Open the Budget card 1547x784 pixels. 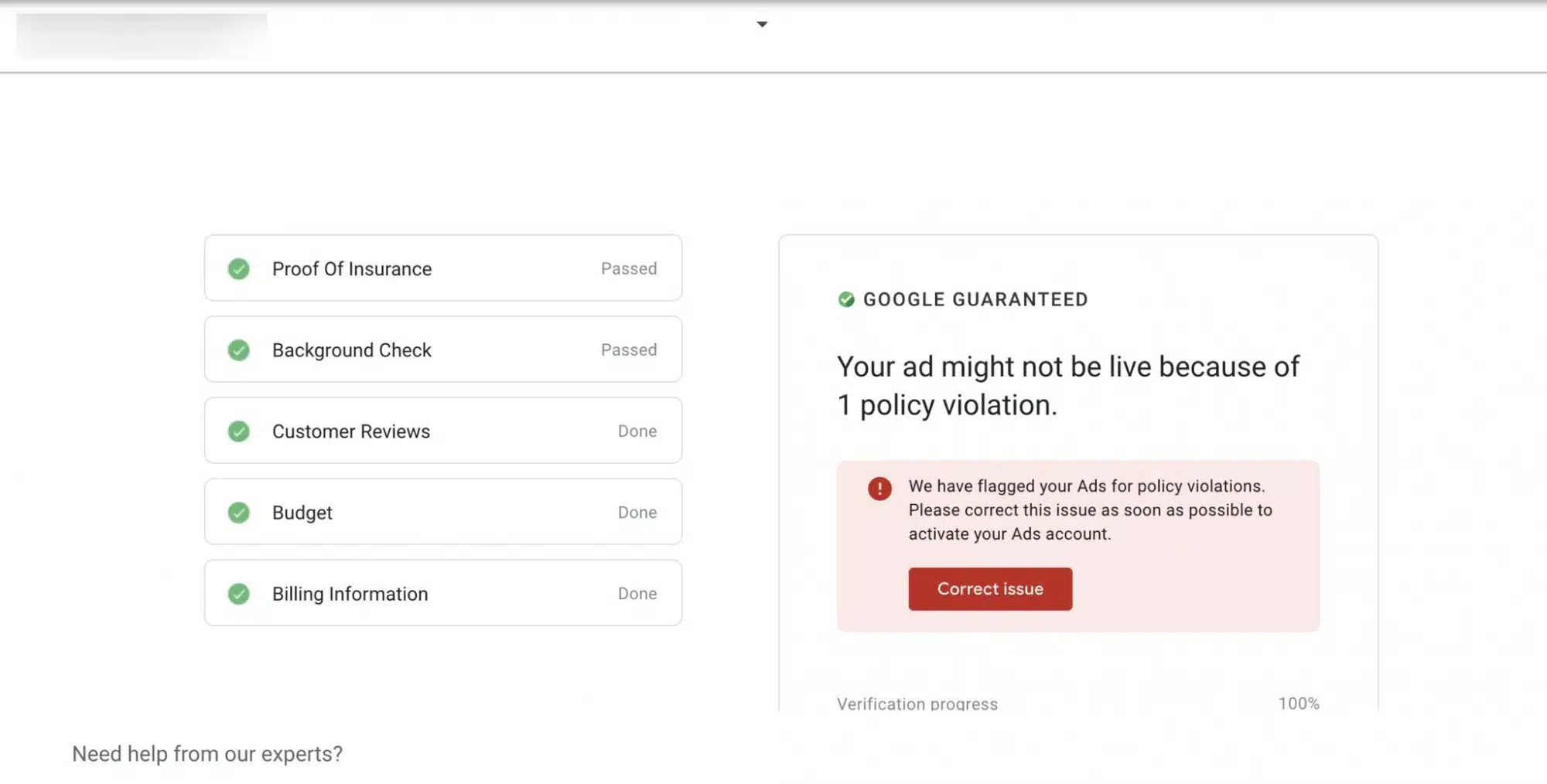point(443,511)
